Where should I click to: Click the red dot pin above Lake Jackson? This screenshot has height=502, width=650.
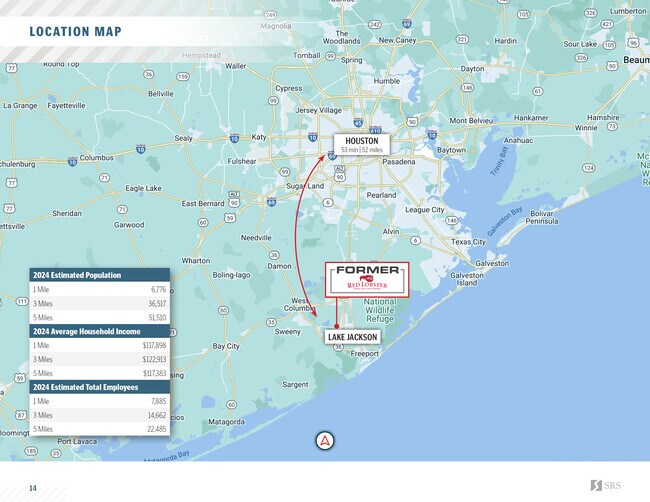click(338, 326)
